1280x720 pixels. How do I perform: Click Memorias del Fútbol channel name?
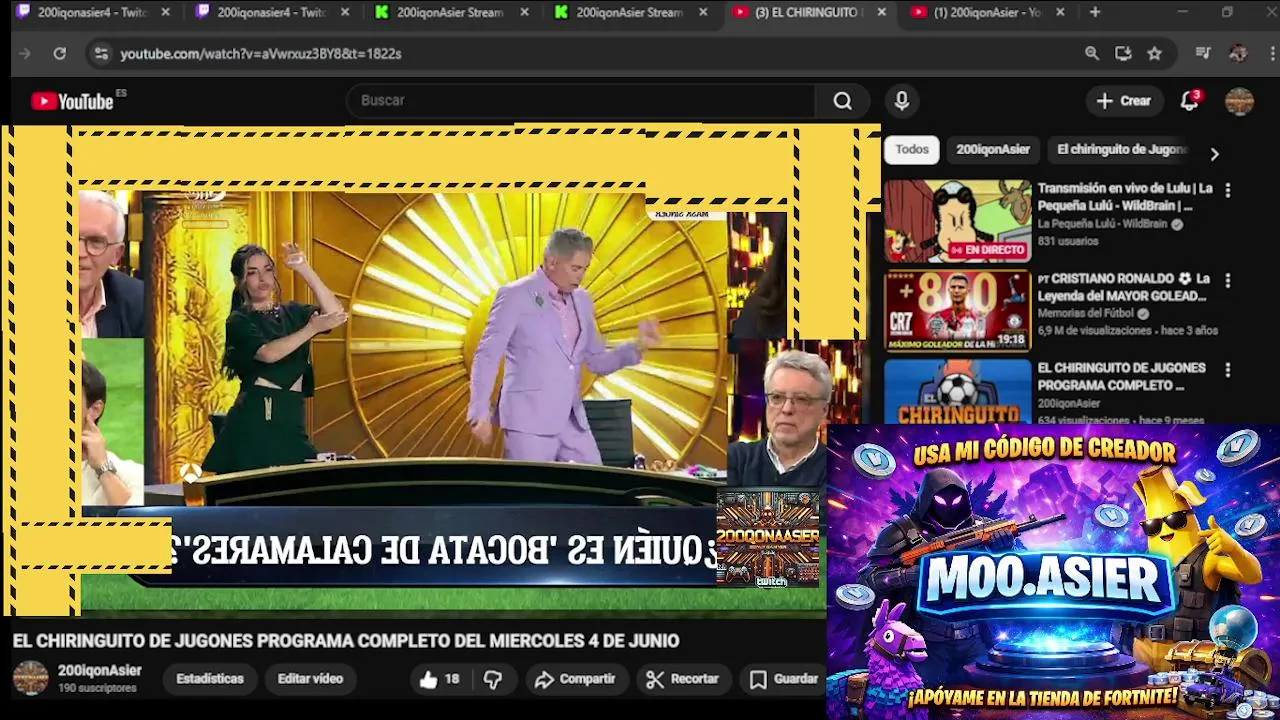pos(1087,314)
